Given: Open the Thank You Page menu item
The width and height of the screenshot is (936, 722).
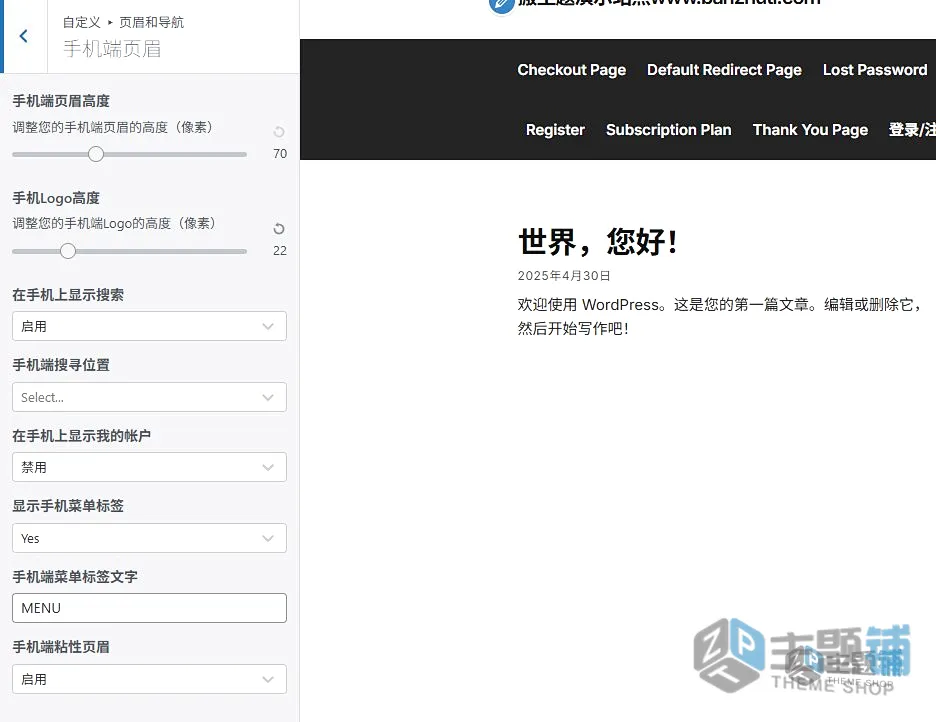Looking at the screenshot, I should click(810, 130).
